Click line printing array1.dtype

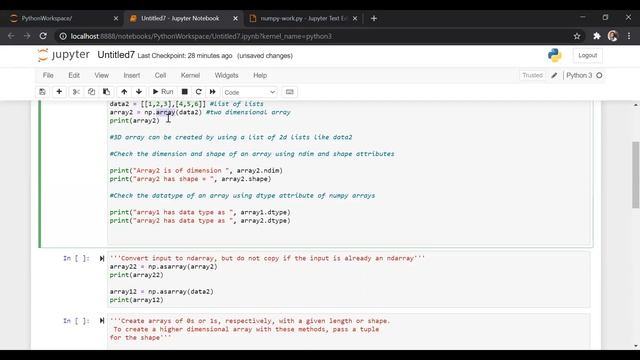point(200,212)
